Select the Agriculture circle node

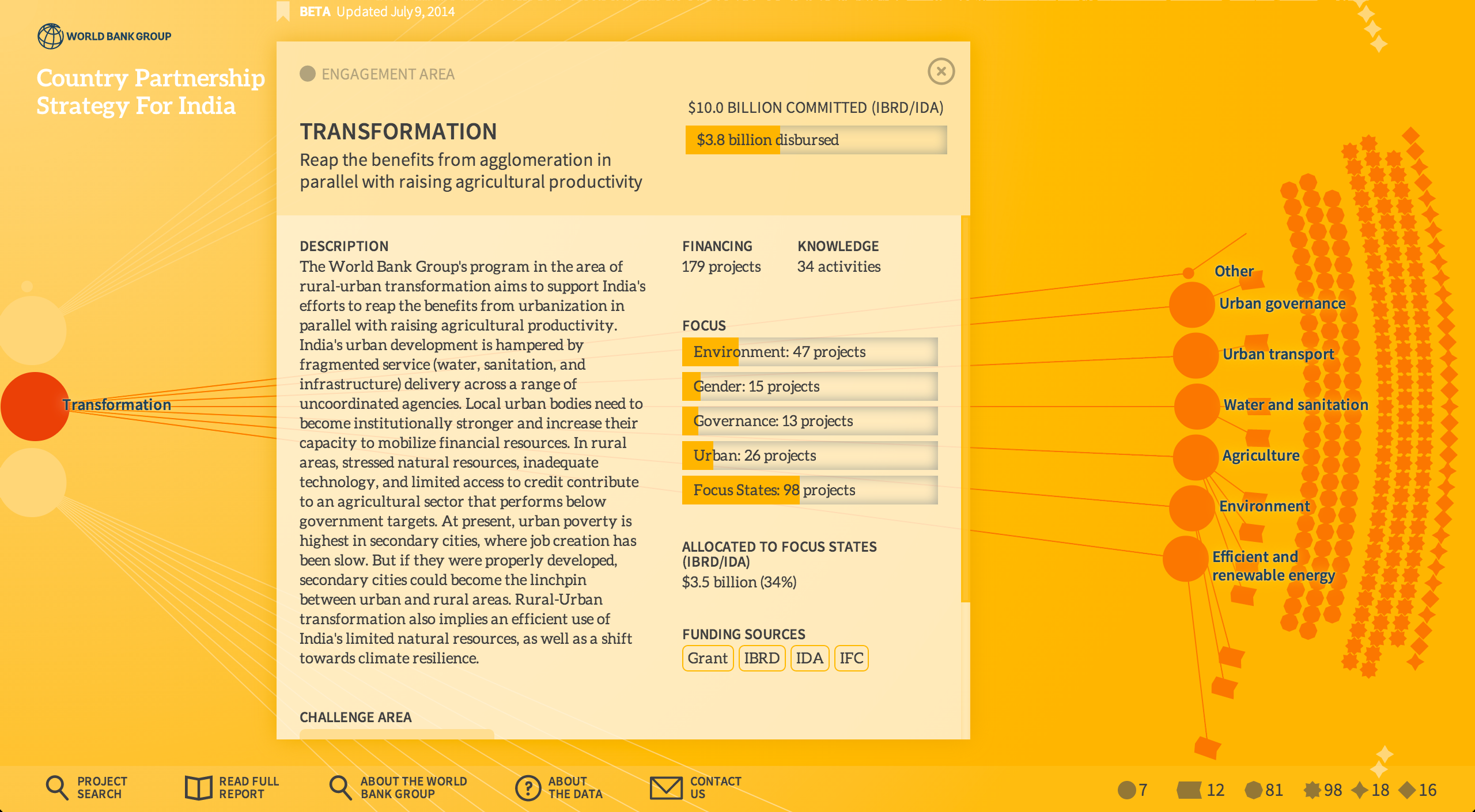[1196, 457]
